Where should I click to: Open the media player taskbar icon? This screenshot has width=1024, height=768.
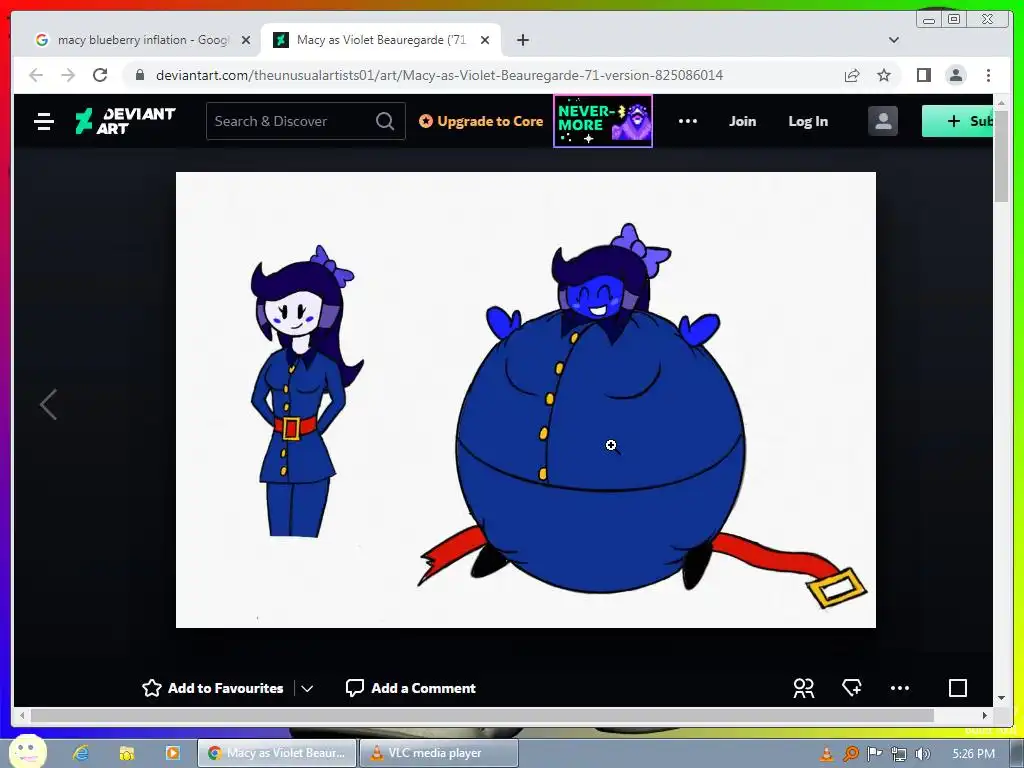(172, 753)
